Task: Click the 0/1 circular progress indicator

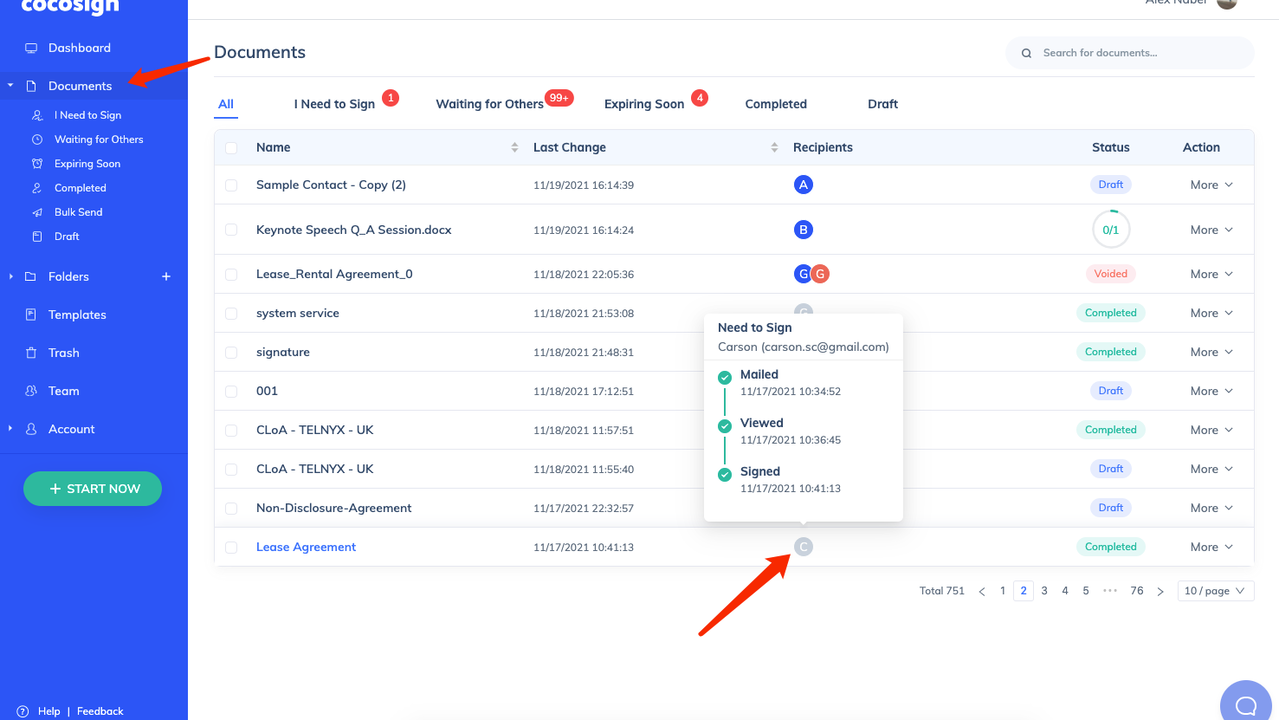Action: point(1110,230)
